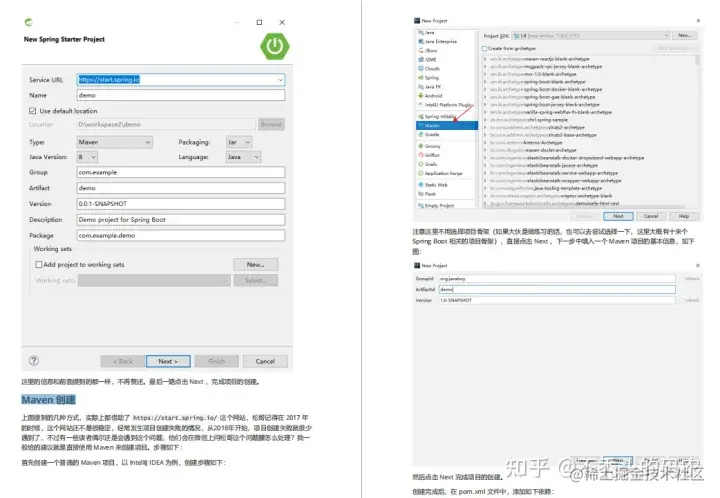Select Application Forge project type
This screenshot has height=498, width=720.
point(440,173)
